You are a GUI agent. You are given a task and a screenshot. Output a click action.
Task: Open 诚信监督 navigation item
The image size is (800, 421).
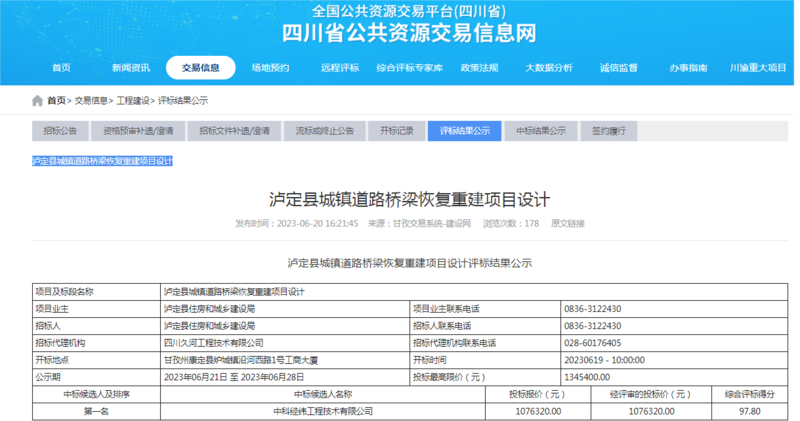click(x=618, y=68)
